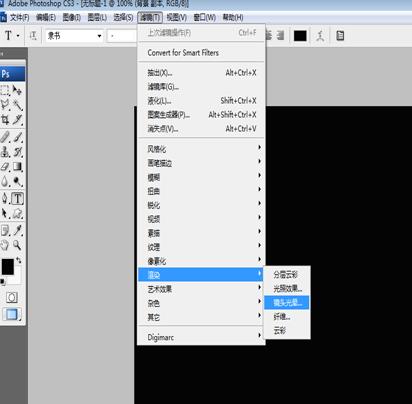Select the Crop tool

pyautogui.click(x=5, y=119)
